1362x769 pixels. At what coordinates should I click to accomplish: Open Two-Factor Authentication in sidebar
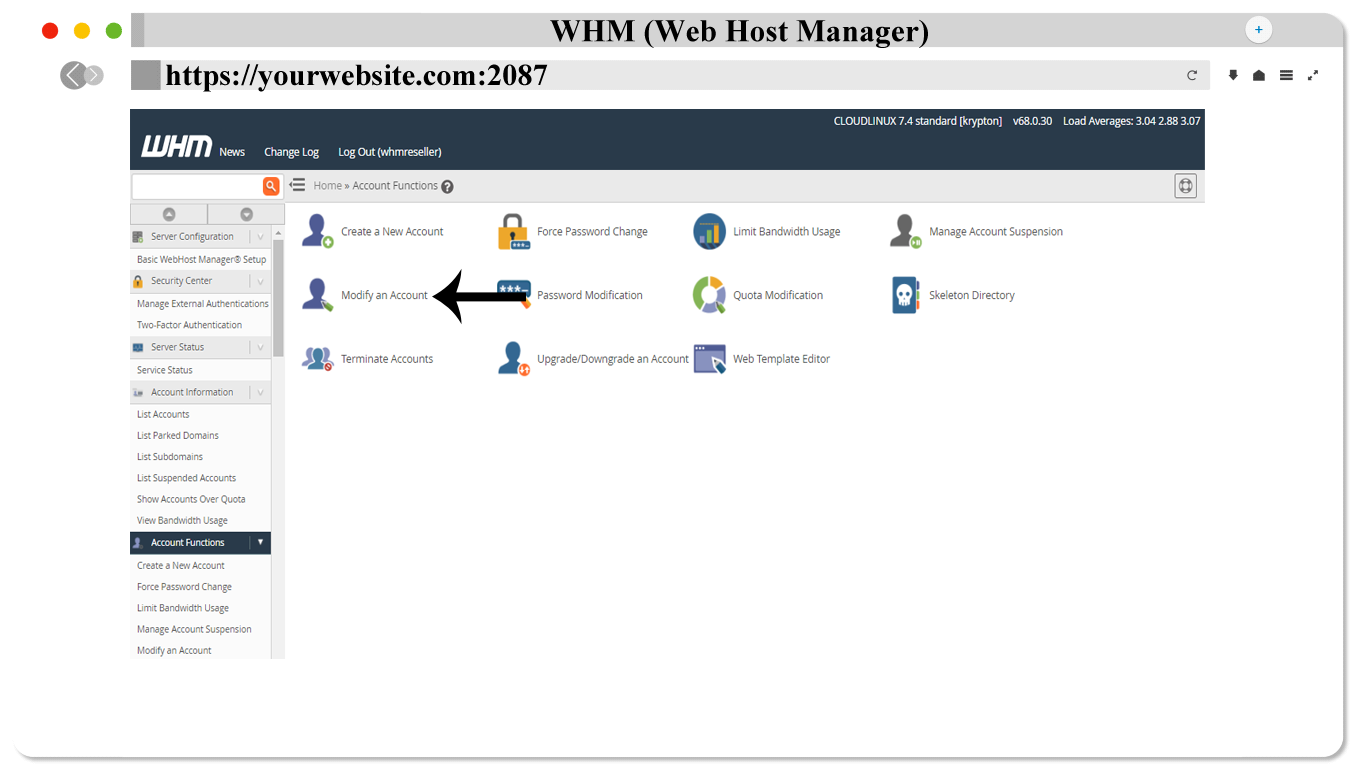coord(189,325)
